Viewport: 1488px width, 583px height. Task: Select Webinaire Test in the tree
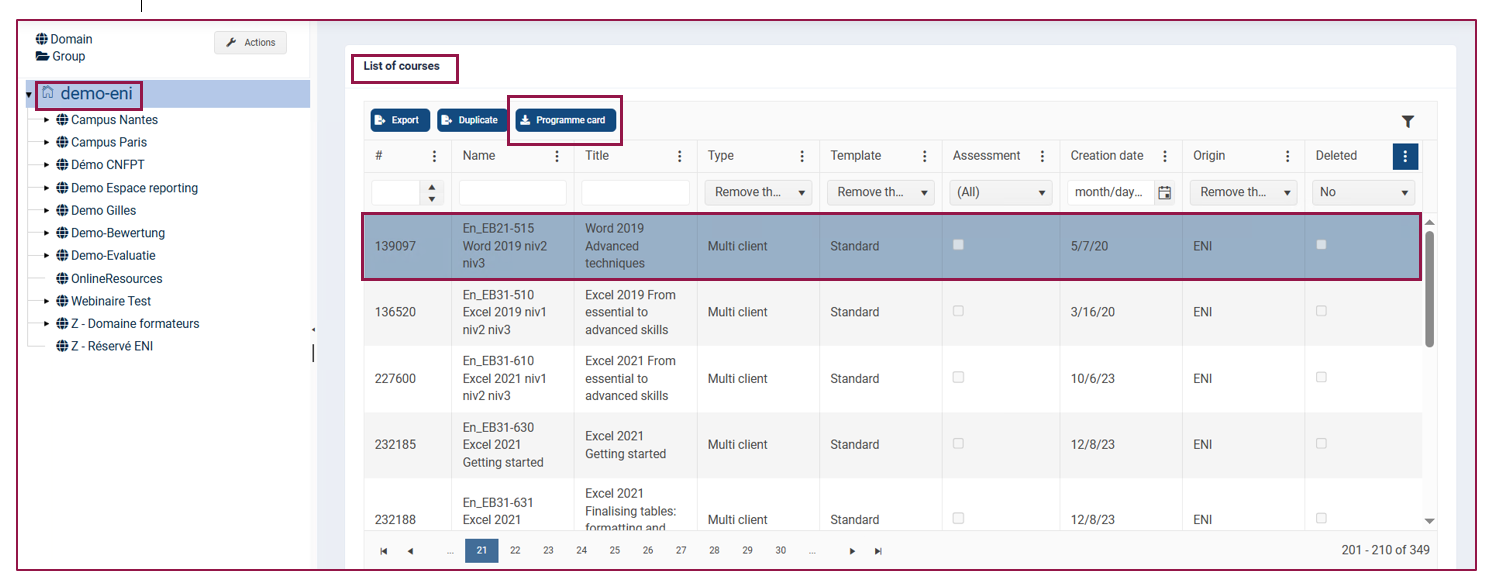[111, 301]
